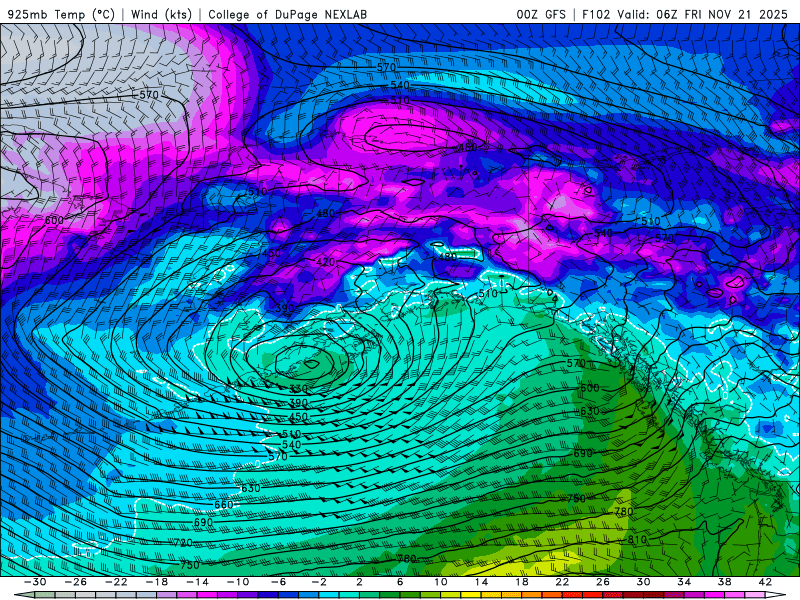
Task: Click the 38 color scale label
Action: click(724, 582)
